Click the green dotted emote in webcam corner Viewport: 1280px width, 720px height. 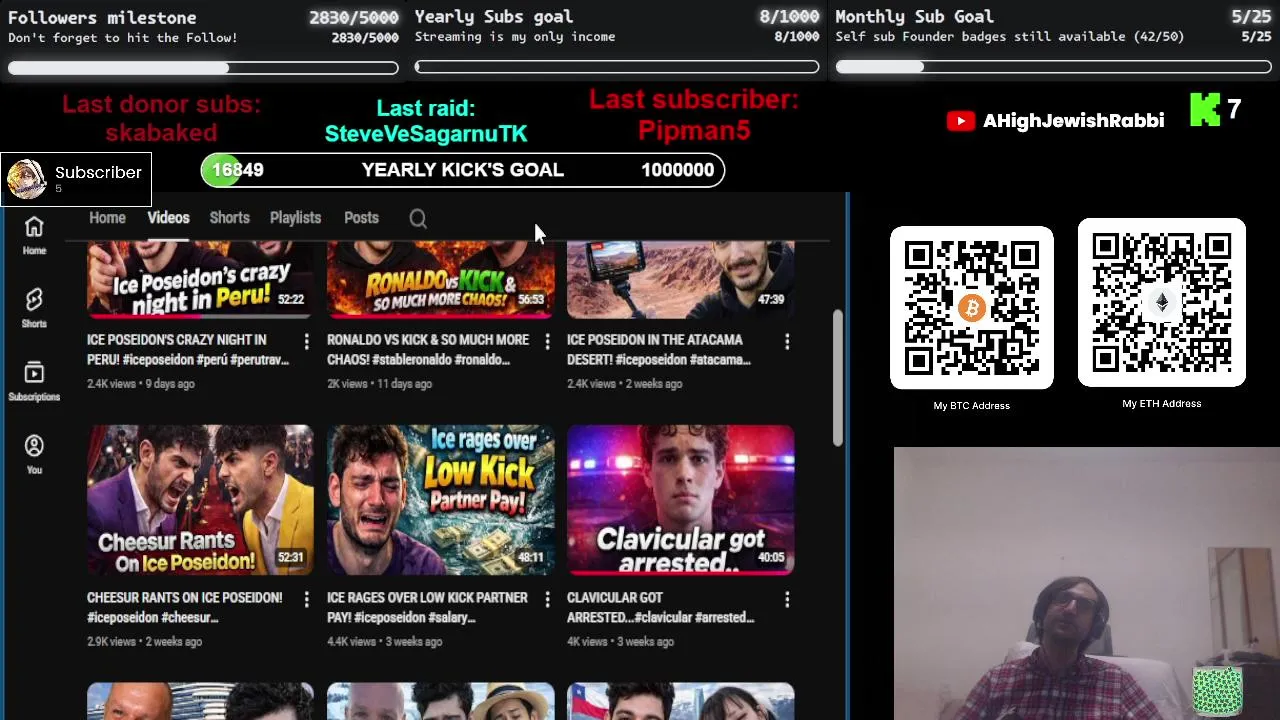1217,691
